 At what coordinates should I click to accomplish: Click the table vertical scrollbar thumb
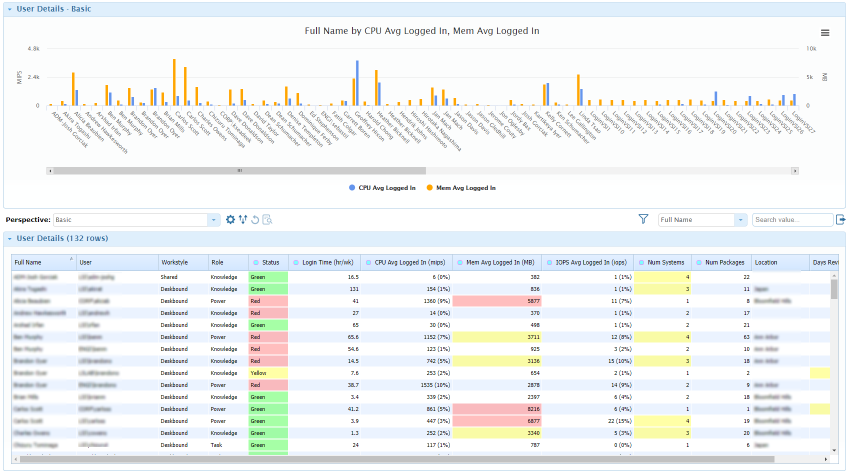pyautogui.click(x=834, y=290)
